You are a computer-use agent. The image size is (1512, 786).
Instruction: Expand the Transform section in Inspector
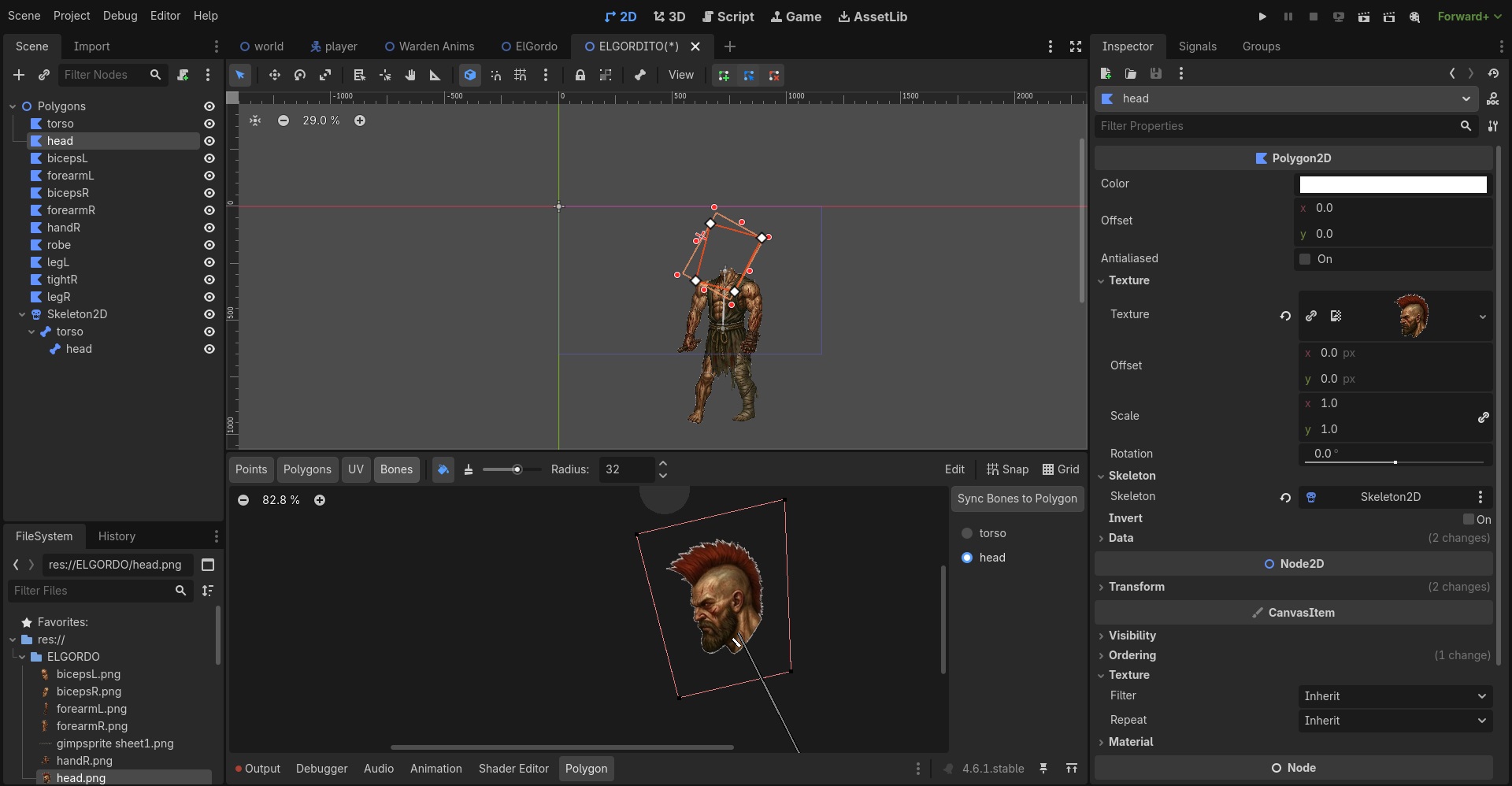tap(1136, 587)
